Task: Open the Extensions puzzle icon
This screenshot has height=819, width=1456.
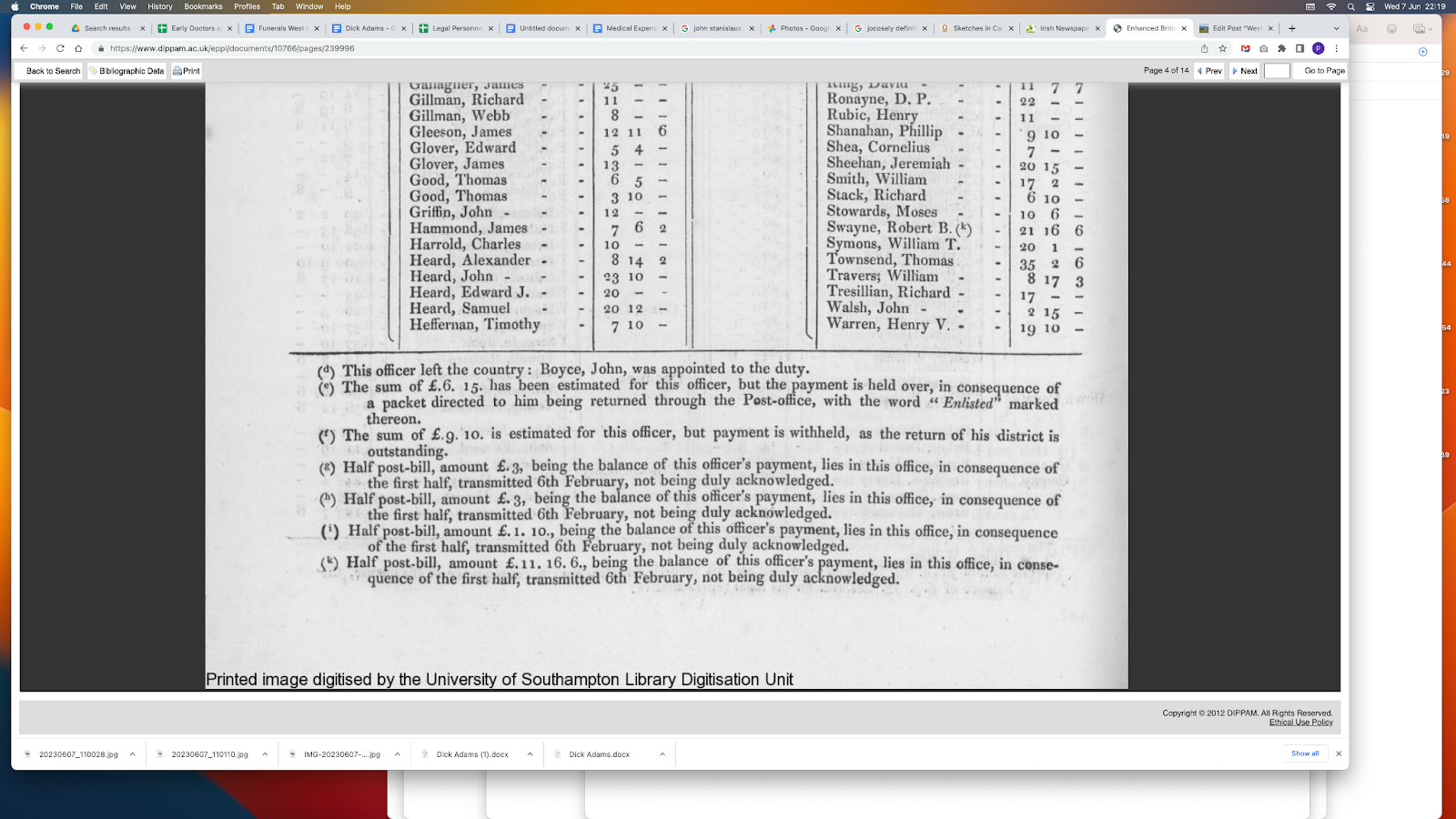Action: tap(1281, 48)
